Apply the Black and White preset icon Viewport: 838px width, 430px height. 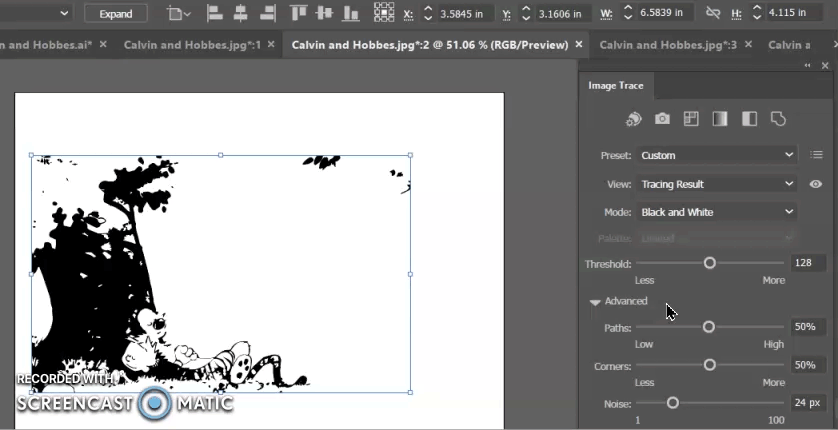coord(749,119)
